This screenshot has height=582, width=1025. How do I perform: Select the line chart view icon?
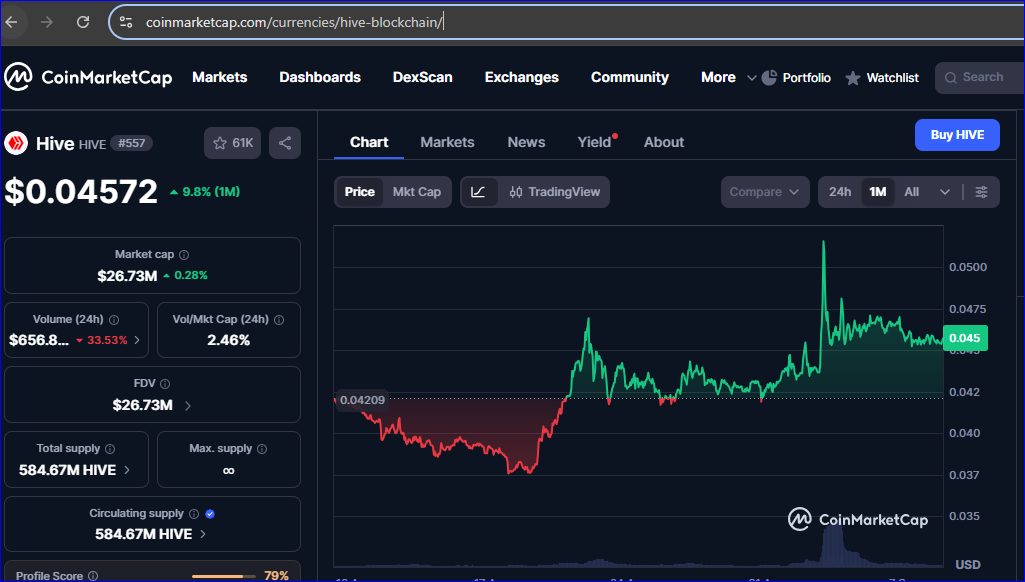479,192
